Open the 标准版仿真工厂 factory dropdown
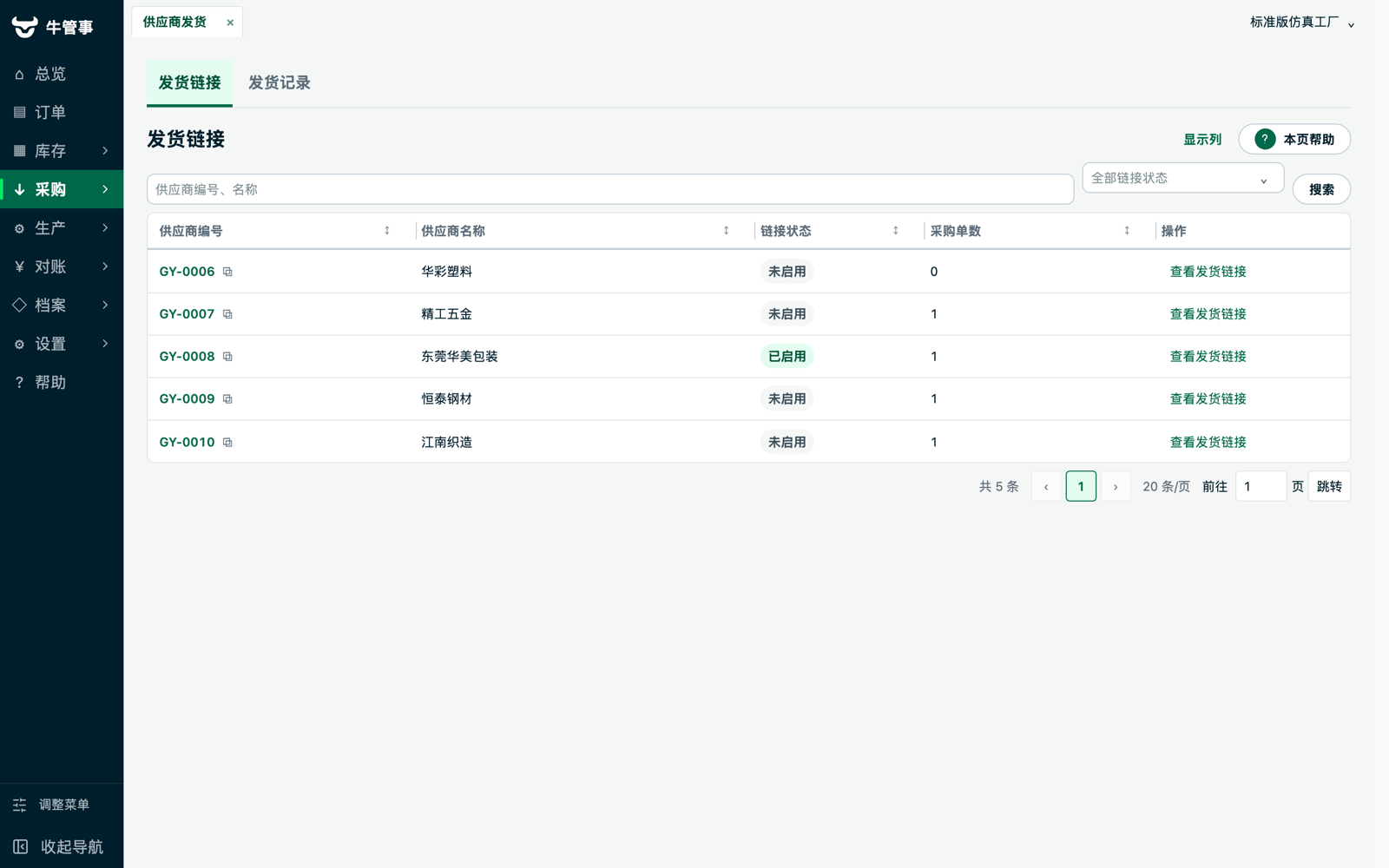Screen dimensions: 1389x868 pos(1302,23)
